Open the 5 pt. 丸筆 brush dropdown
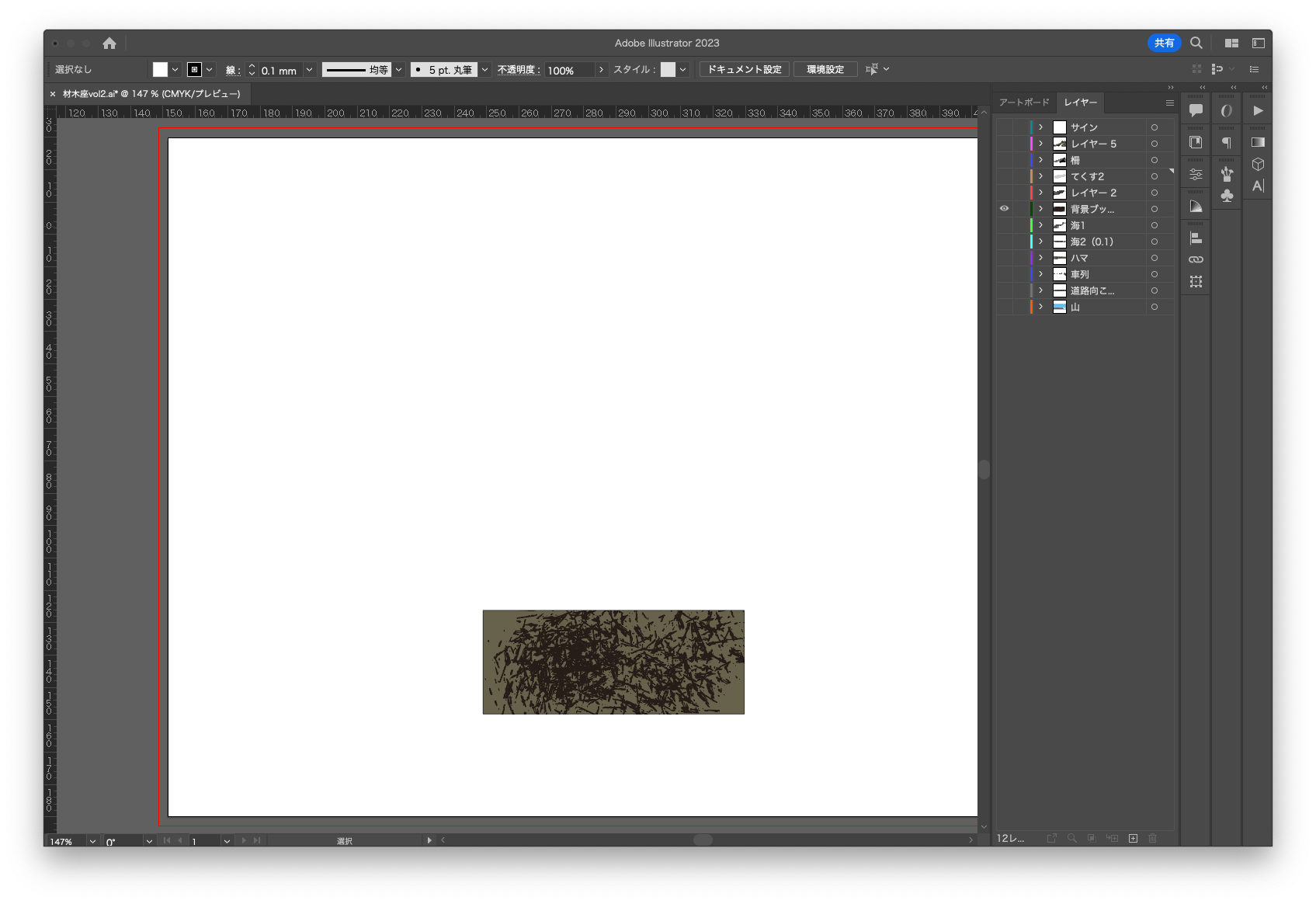The image size is (1316, 904). 484,70
